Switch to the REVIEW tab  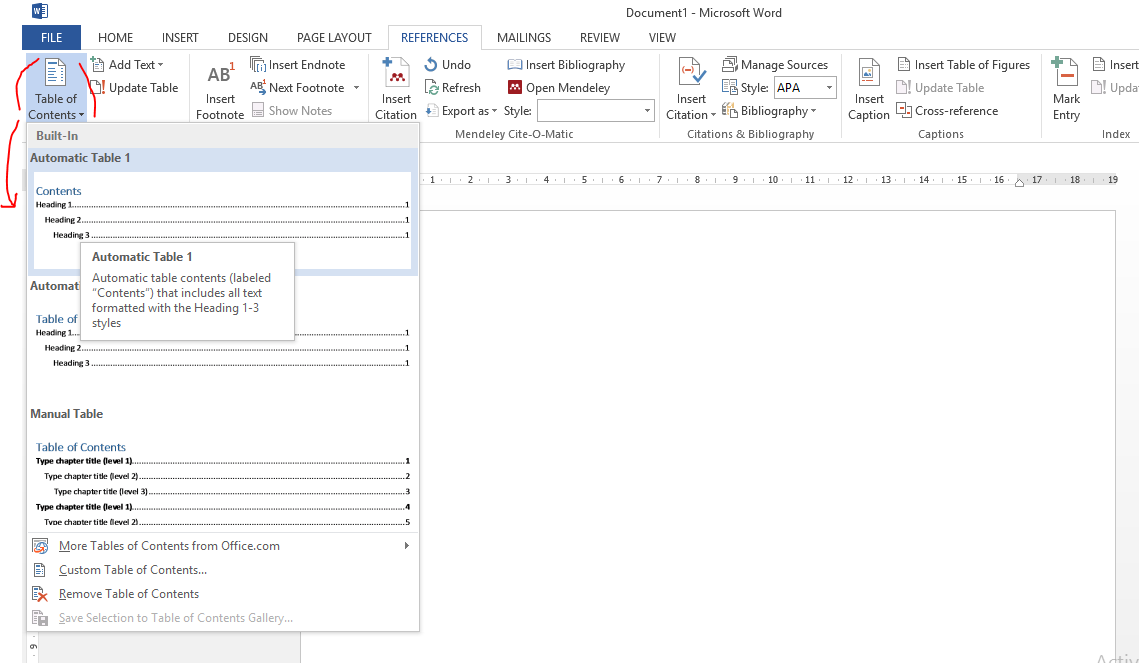600,38
